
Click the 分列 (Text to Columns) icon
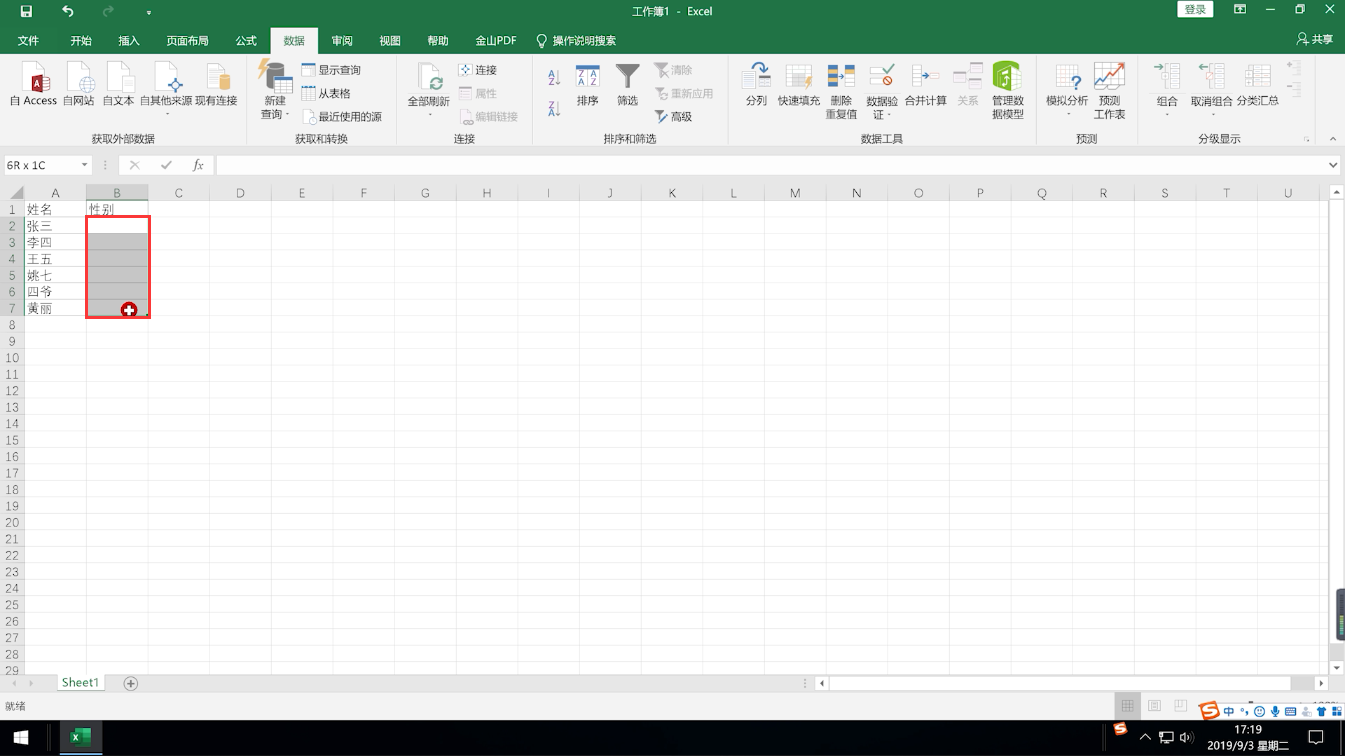pyautogui.click(x=756, y=85)
